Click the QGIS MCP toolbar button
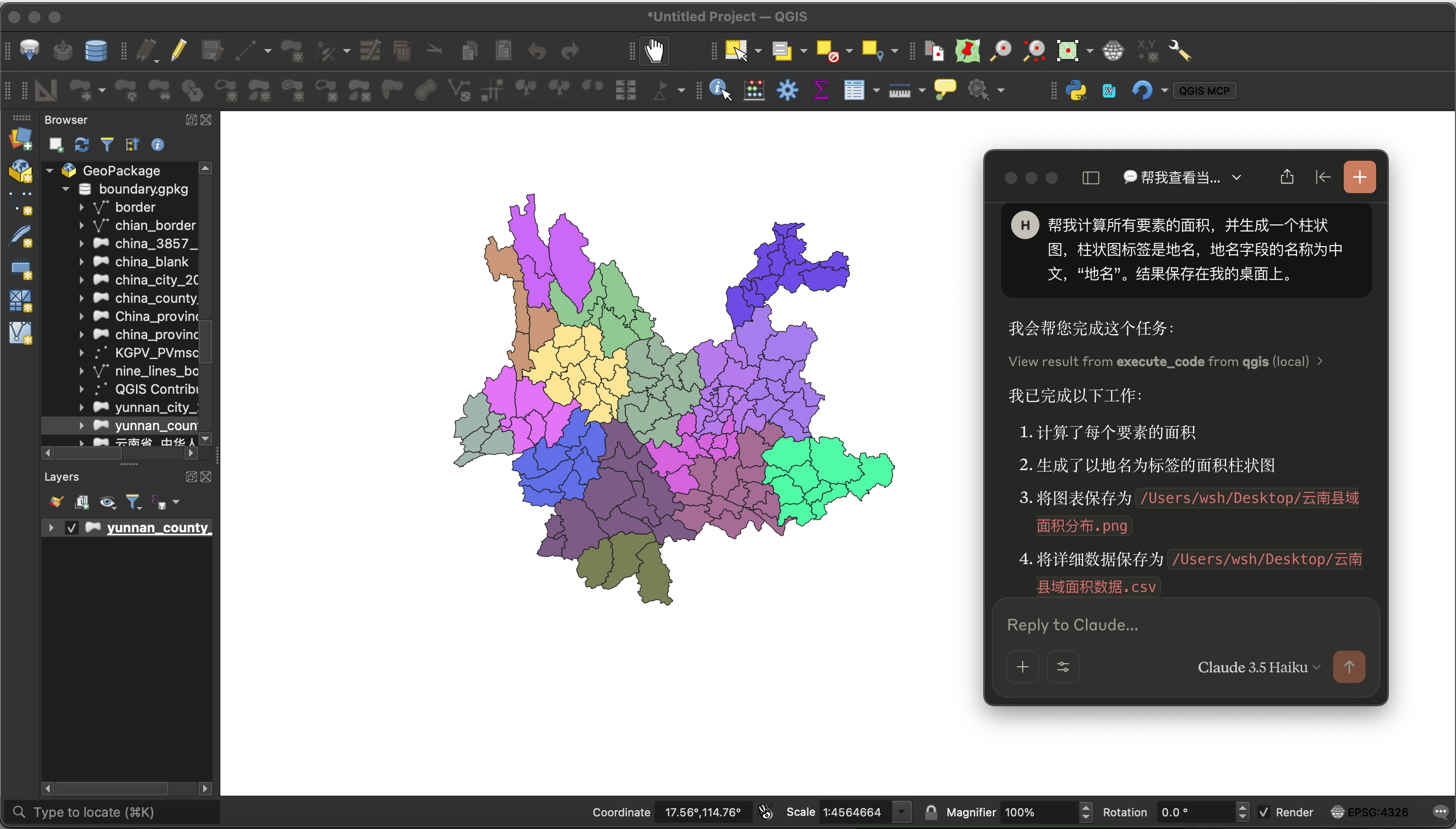Image resolution: width=1456 pixels, height=829 pixels. point(1204,90)
